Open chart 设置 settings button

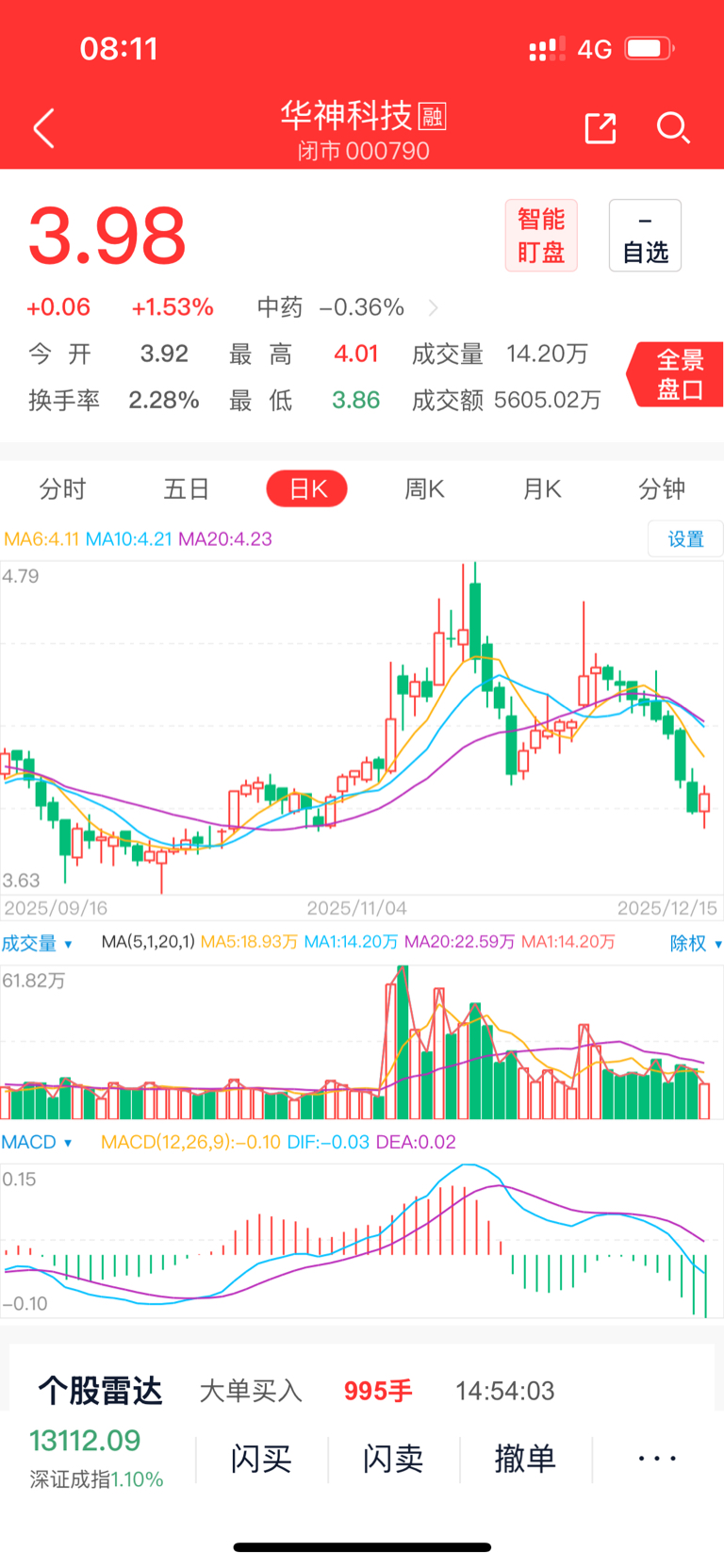[685, 539]
